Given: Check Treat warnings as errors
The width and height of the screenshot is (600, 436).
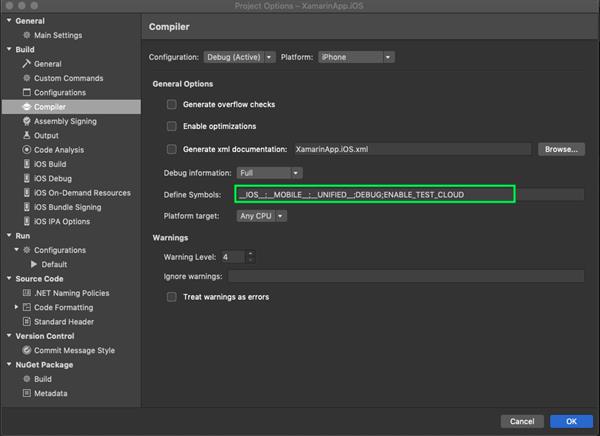Looking at the screenshot, I should point(172,297).
